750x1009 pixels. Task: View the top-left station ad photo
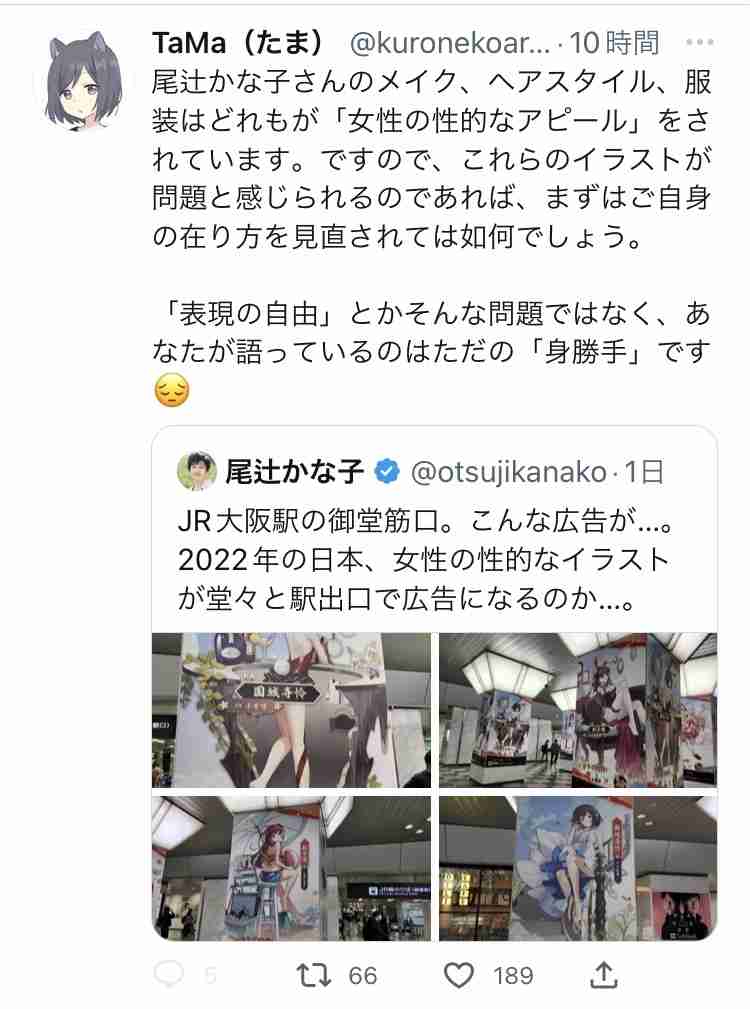[291, 710]
